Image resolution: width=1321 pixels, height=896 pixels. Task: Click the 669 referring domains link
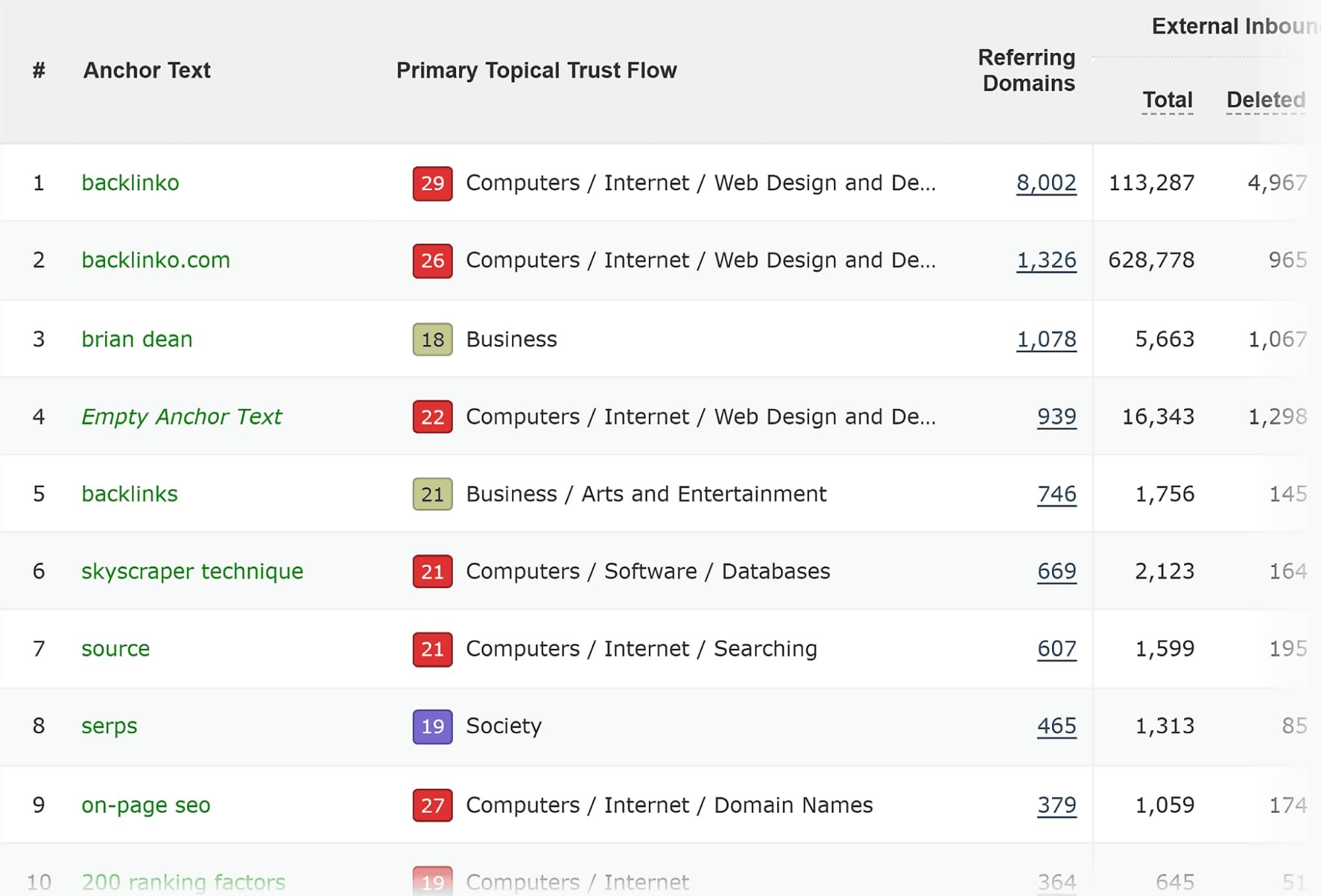(1057, 571)
